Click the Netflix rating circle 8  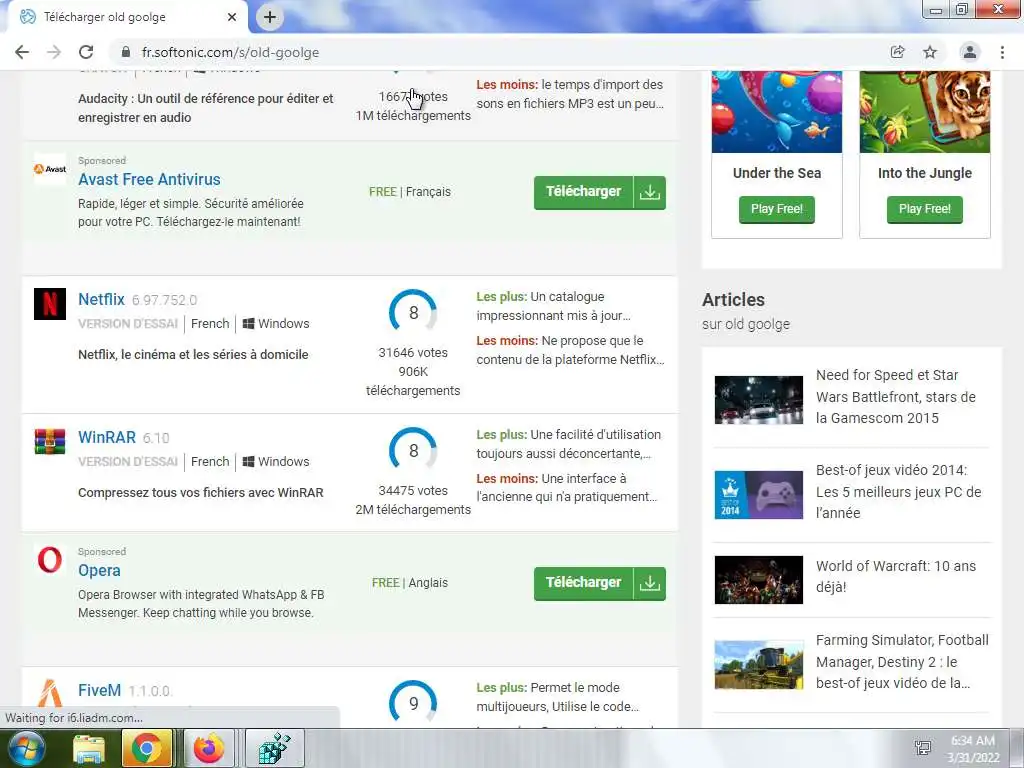tap(413, 313)
